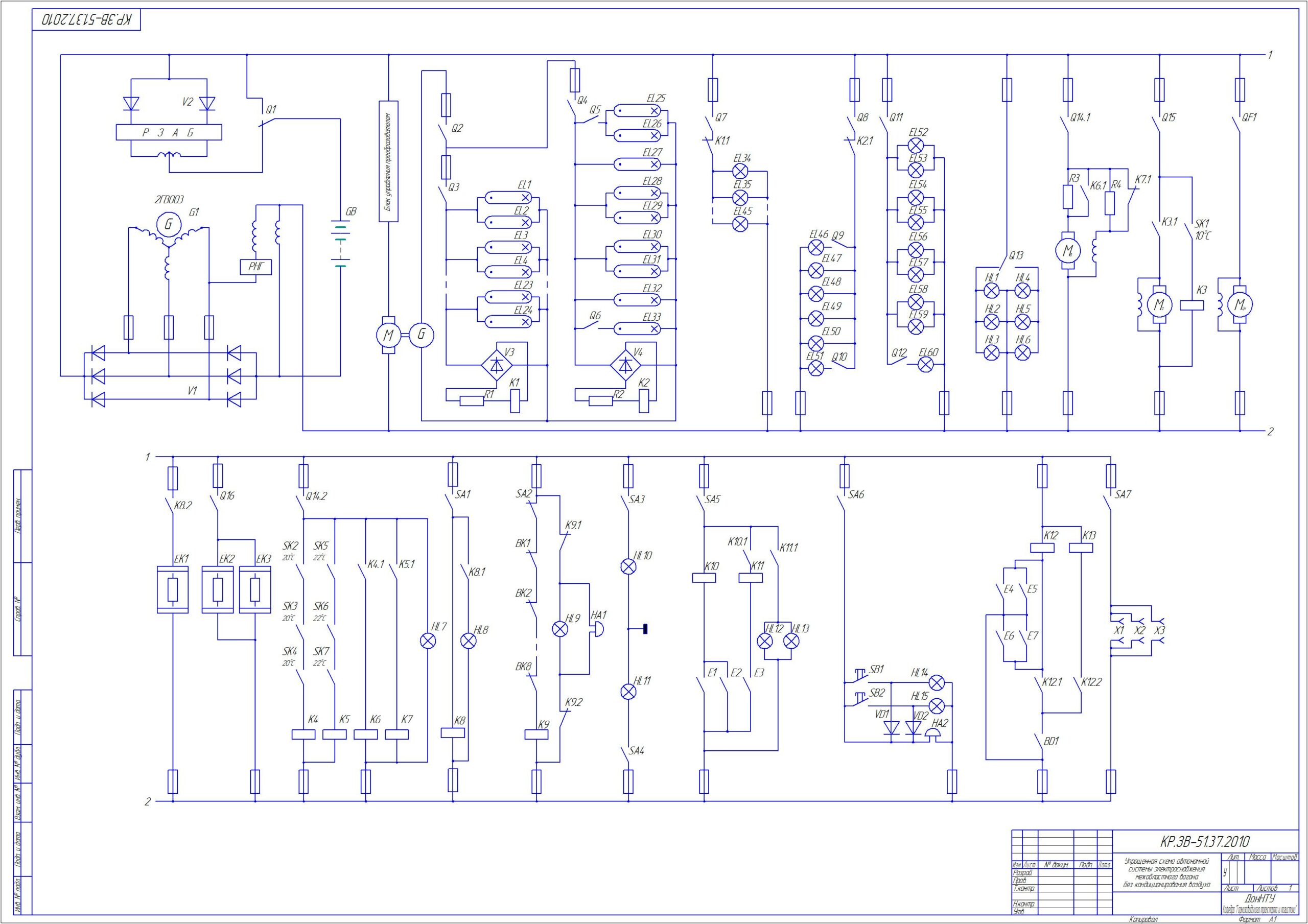Screen dimensions: 1308x924
Task: Click the K3 relay coil symbol
Action: click(1192, 305)
